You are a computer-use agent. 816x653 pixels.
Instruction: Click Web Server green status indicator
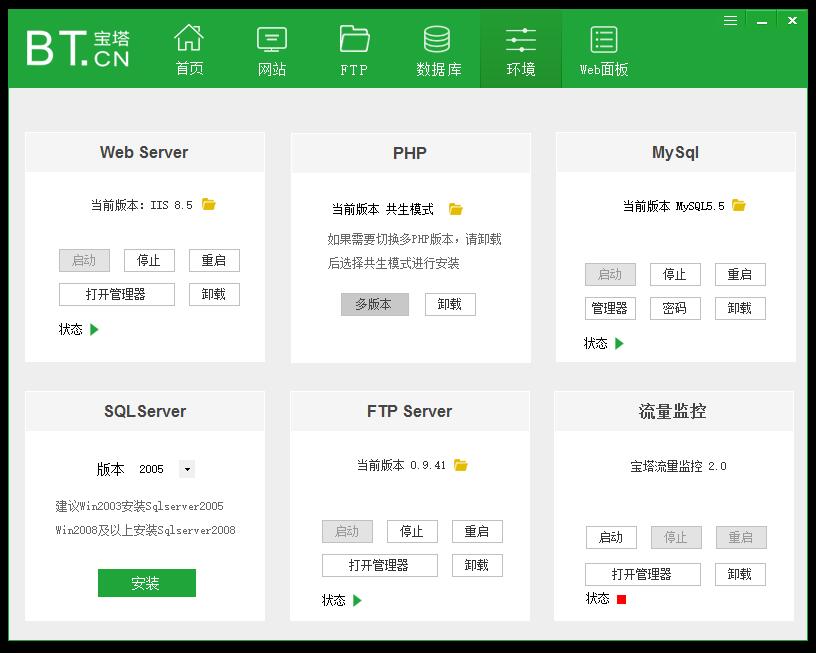click(94, 329)
